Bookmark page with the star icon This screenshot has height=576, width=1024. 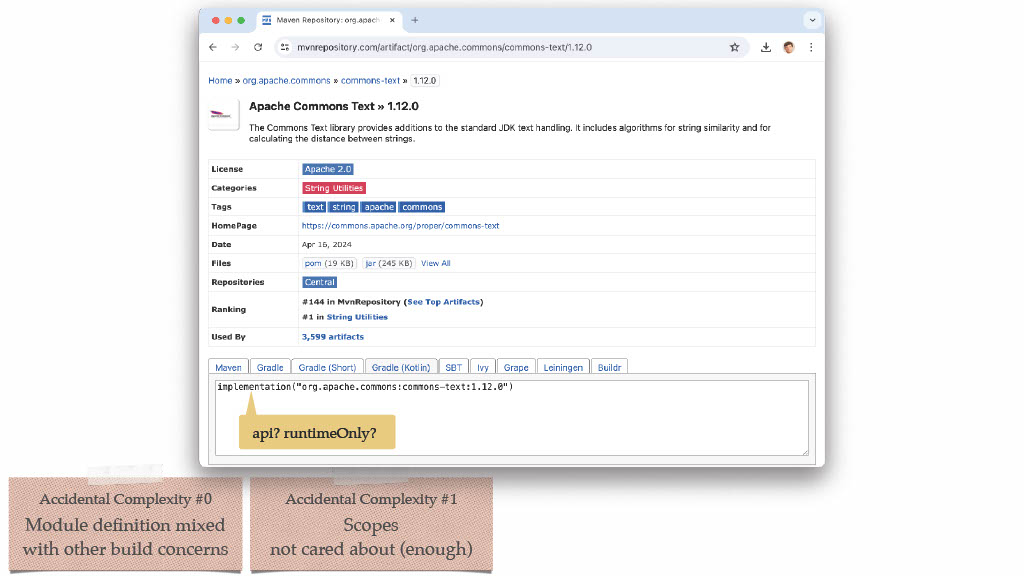point(735,47)
